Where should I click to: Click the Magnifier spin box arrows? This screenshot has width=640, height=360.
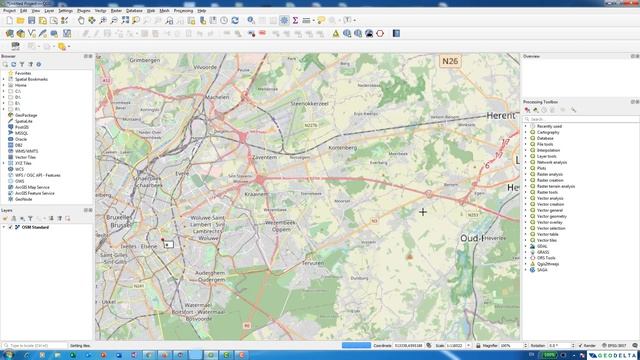pyautogui.click(x=525, y=346)
